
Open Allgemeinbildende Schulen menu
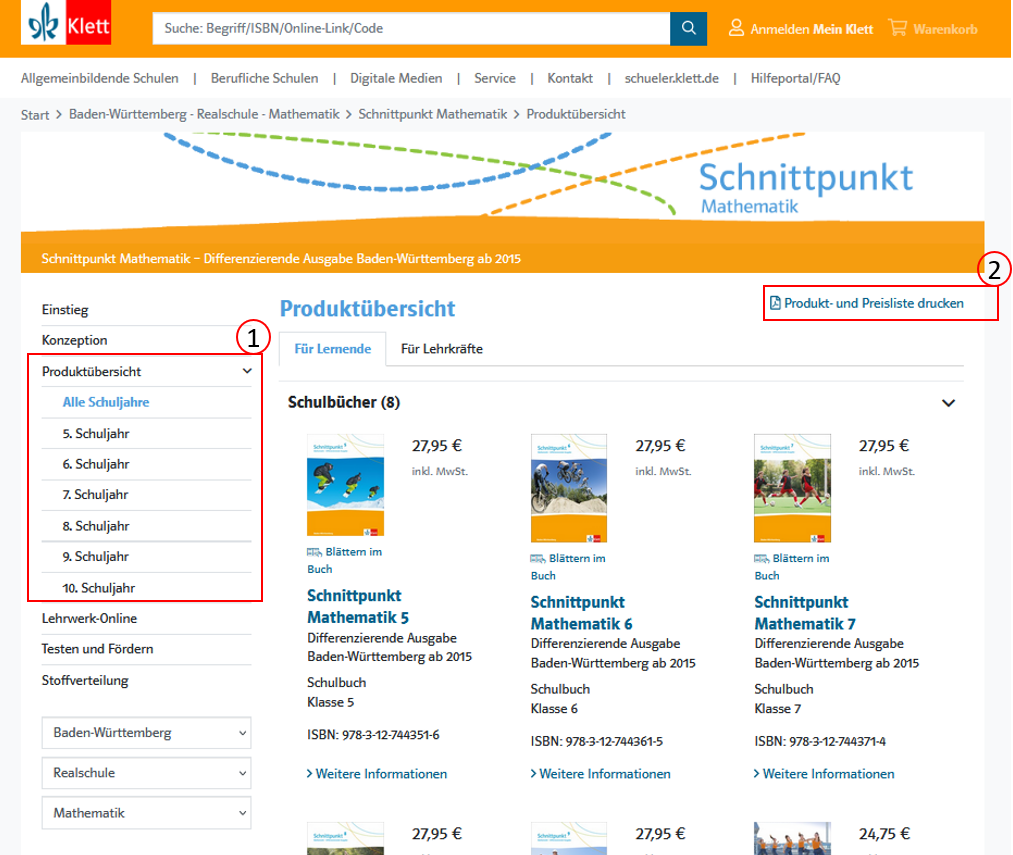click(x=99, y=78)
